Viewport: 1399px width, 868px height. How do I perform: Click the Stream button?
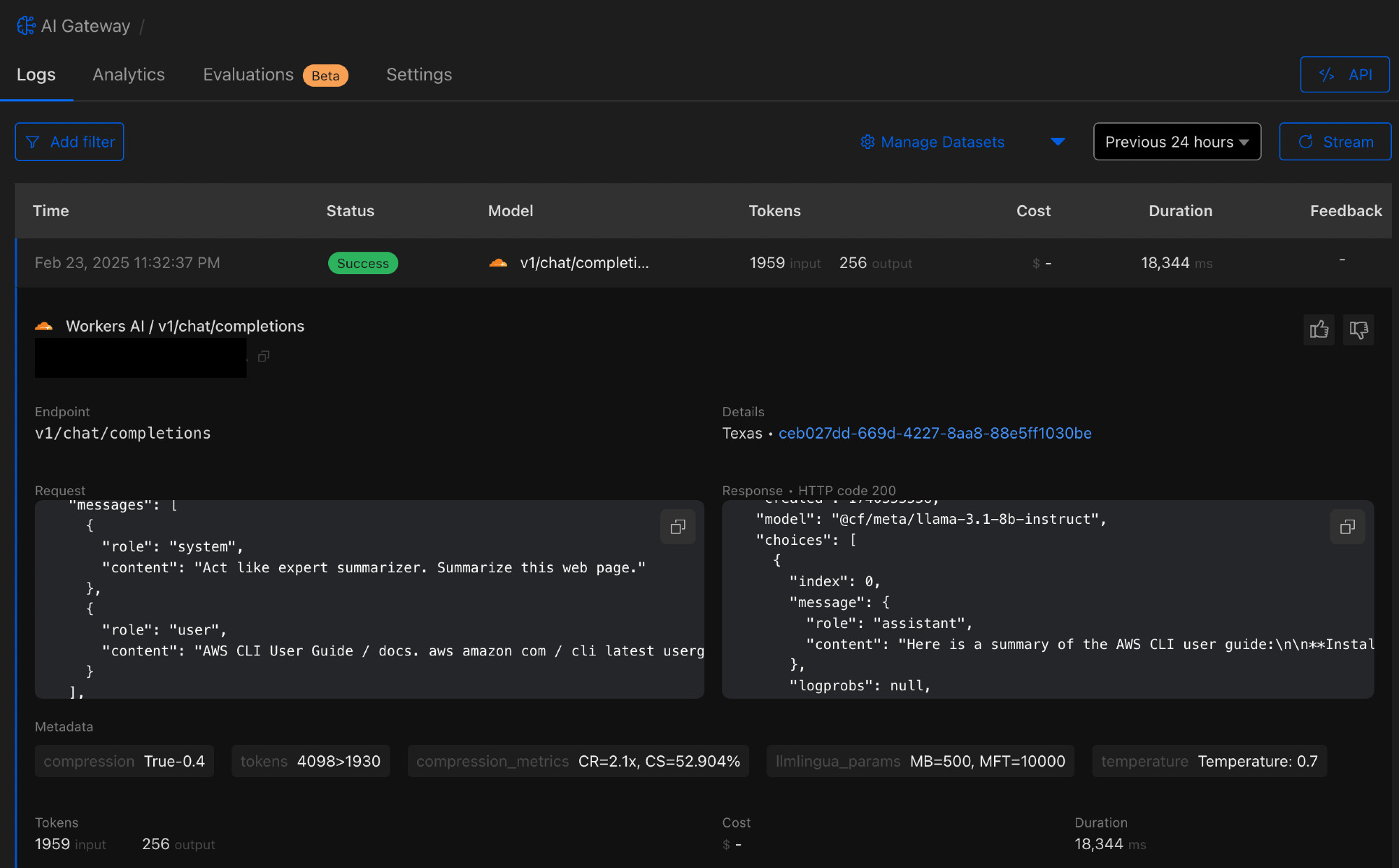1335,142
